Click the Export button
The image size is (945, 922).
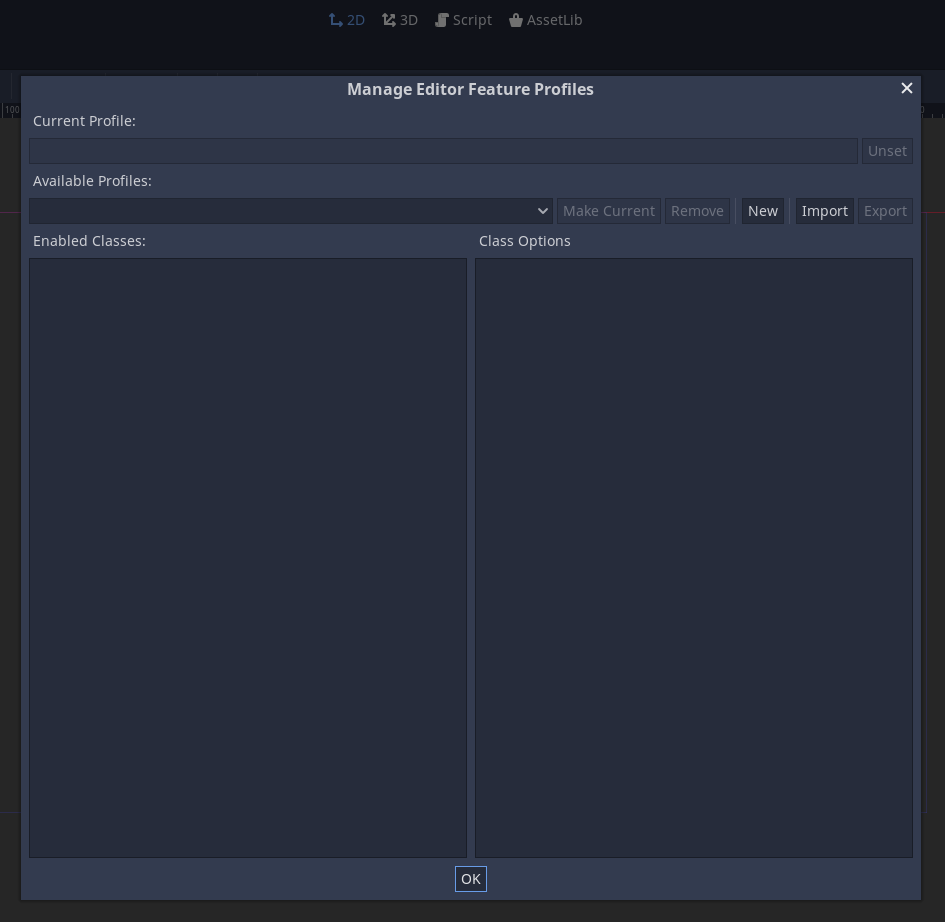click(x=885, y=210)
